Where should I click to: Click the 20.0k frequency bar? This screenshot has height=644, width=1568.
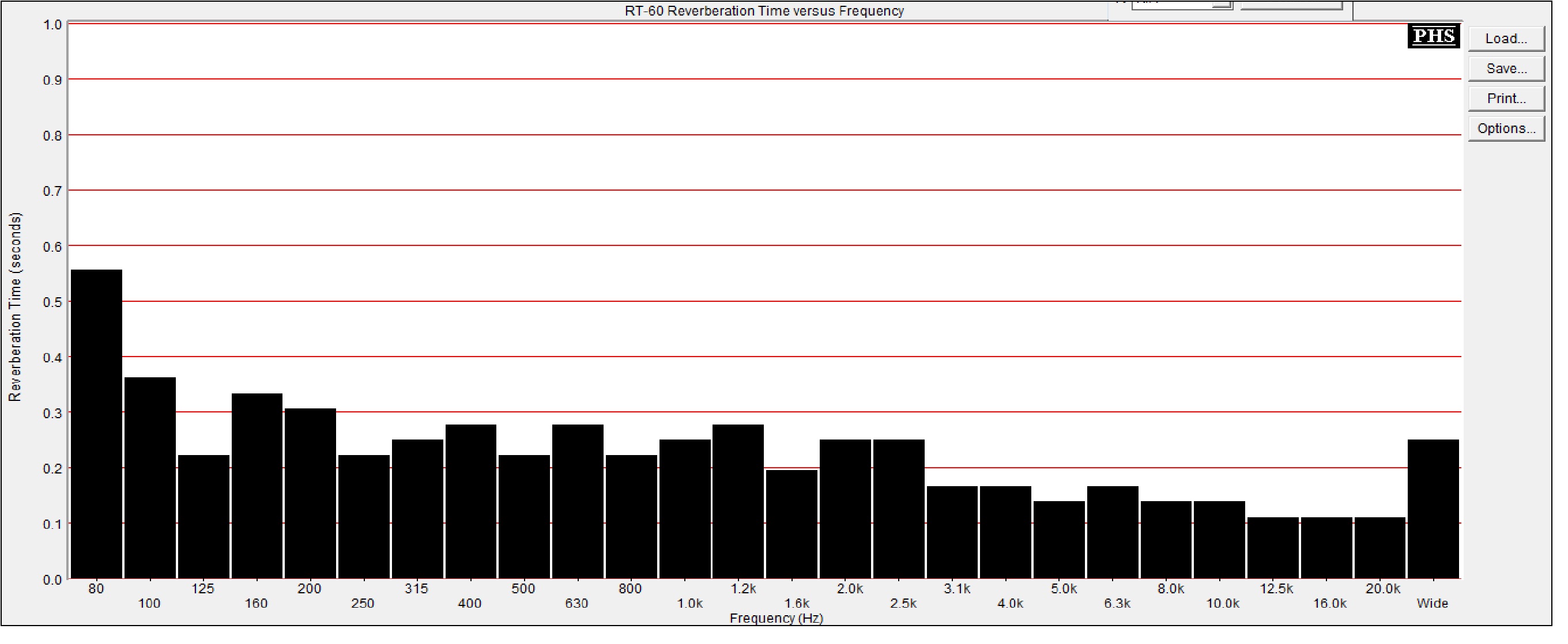pyautogui.click(x=1379, y=547)
